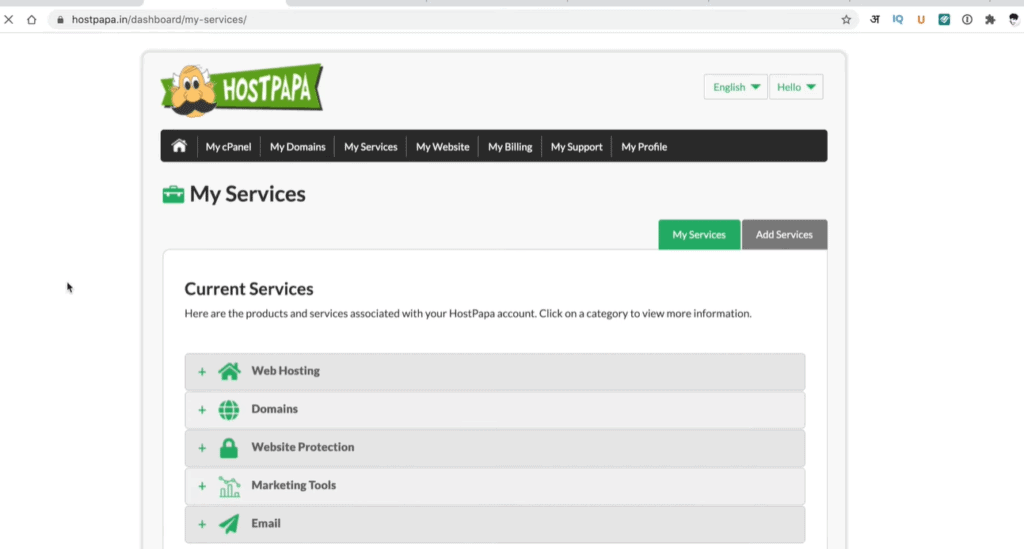Screen dimensions: 1024x549
Task: Click the Email paper plane icon
Action: 229,524
